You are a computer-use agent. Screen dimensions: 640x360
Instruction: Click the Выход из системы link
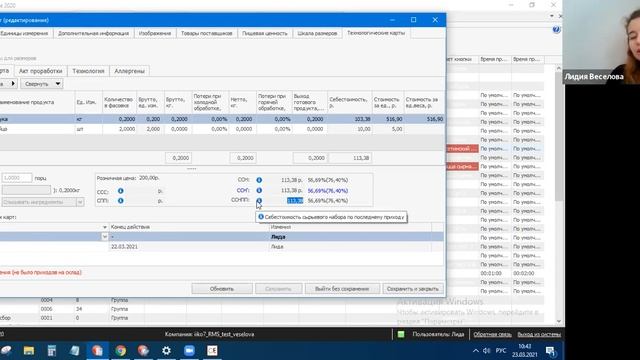click(x=539, y=334)
